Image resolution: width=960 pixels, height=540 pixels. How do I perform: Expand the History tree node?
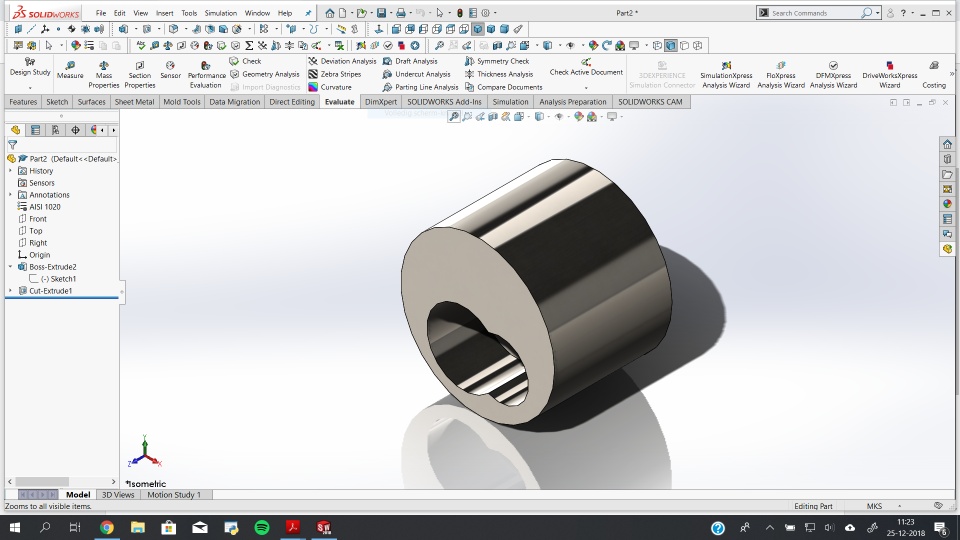tap(10, 171)
